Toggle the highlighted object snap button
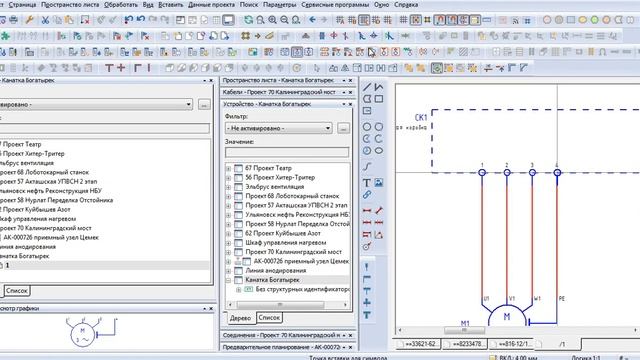640x360 pixels. pos(416,20)
